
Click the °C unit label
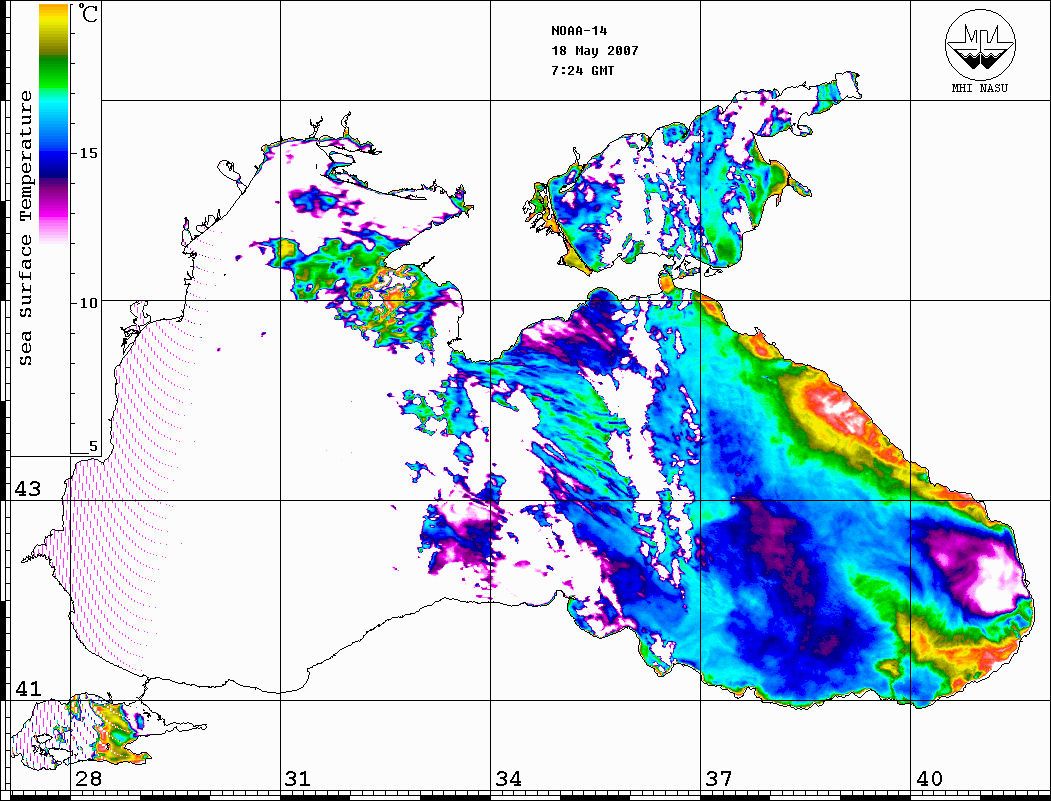[86, 13]
